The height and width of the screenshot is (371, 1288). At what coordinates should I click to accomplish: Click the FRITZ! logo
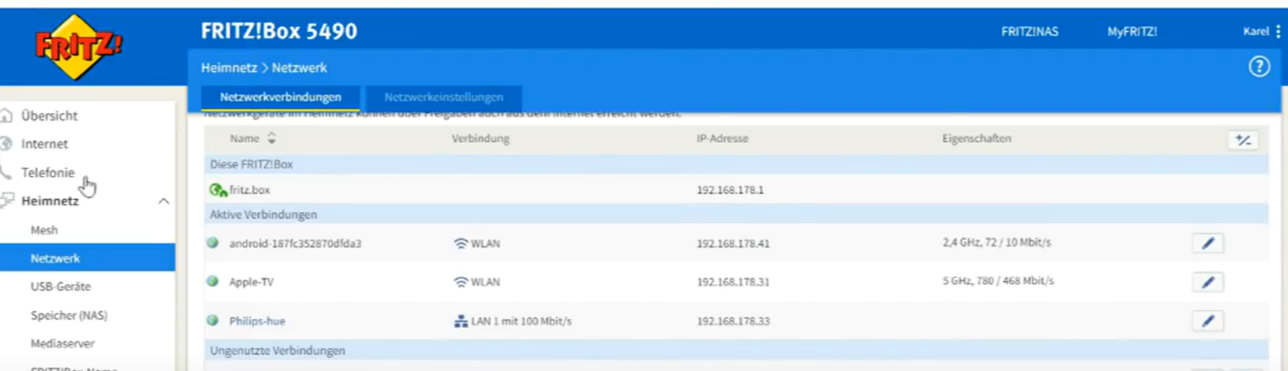pos(78,46)
